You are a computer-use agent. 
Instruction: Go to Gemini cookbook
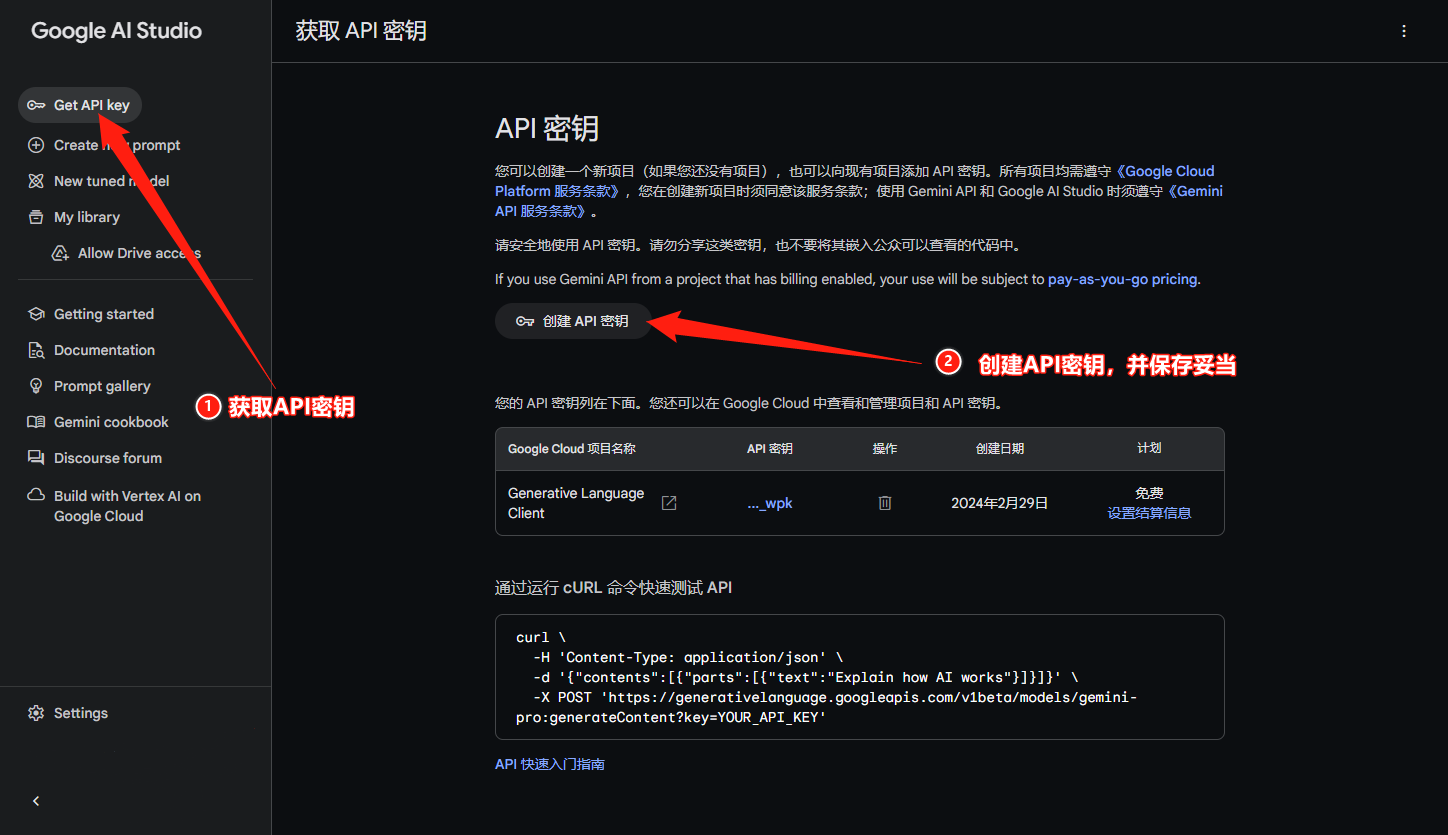coord(111,422)
